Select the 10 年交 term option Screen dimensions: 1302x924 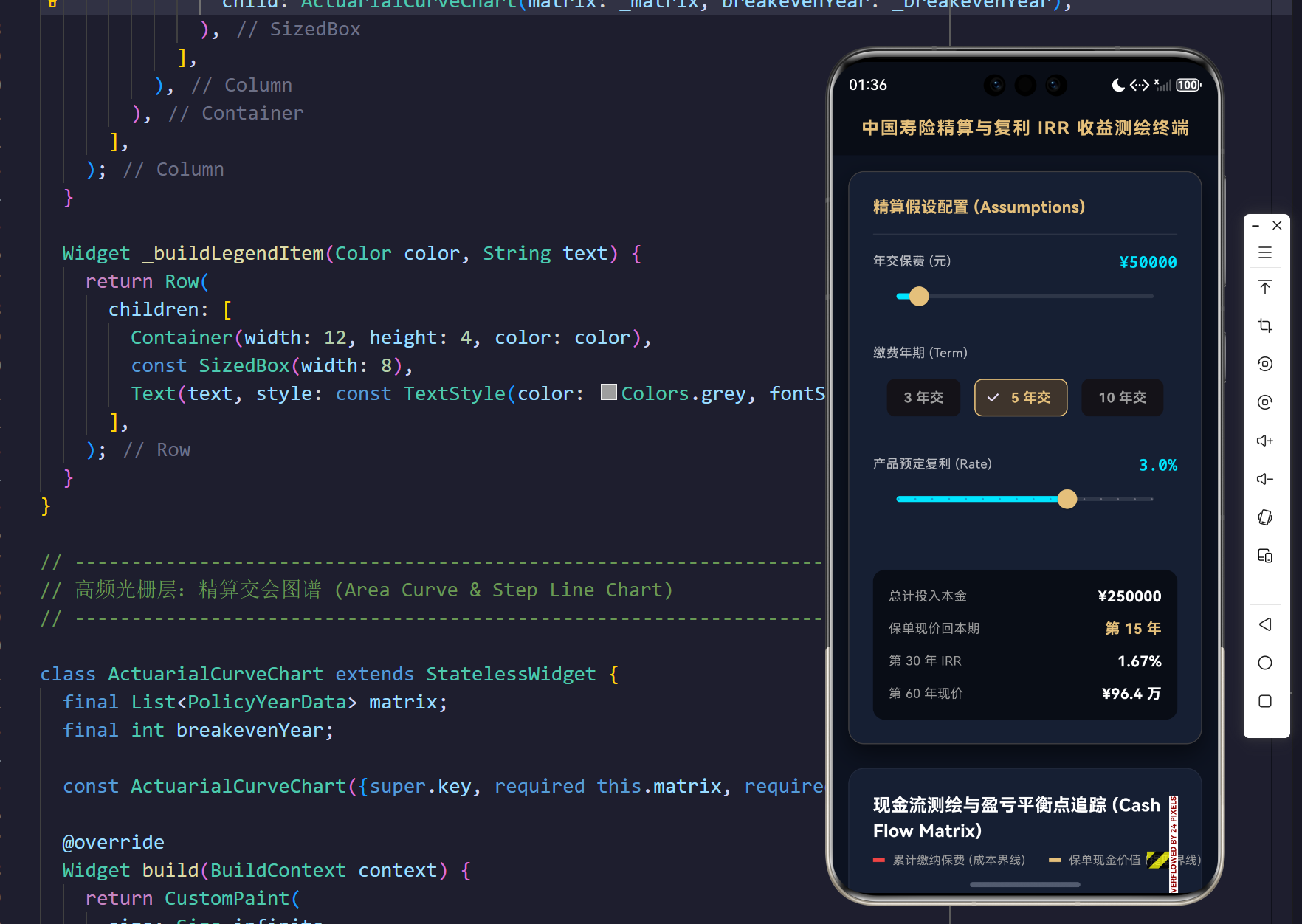[x=1122, y=398]
